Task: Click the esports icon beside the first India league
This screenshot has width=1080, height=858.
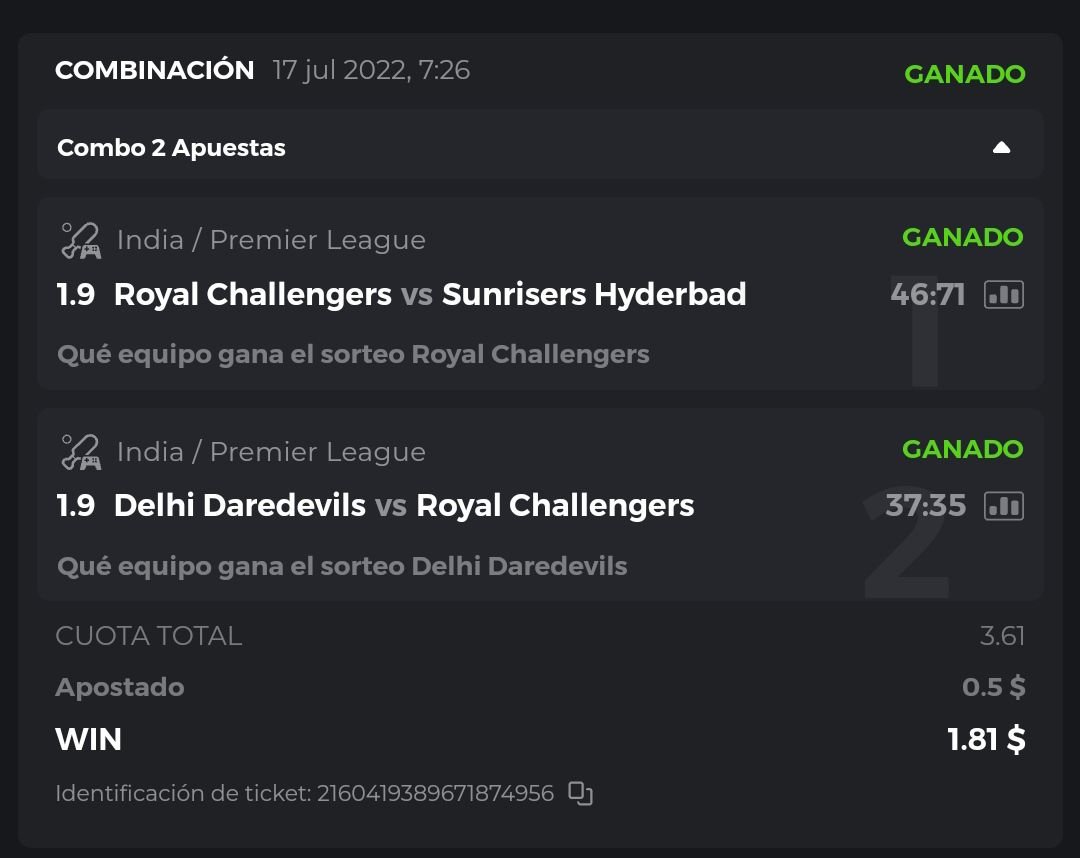Action: pyautogui.click(x=80, y=241)
